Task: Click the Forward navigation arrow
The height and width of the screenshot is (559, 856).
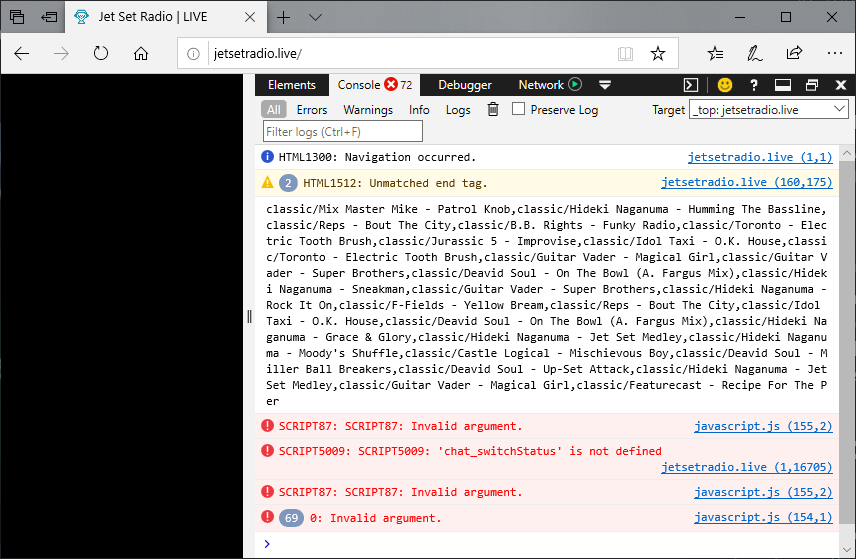Action: coord(61,53)
